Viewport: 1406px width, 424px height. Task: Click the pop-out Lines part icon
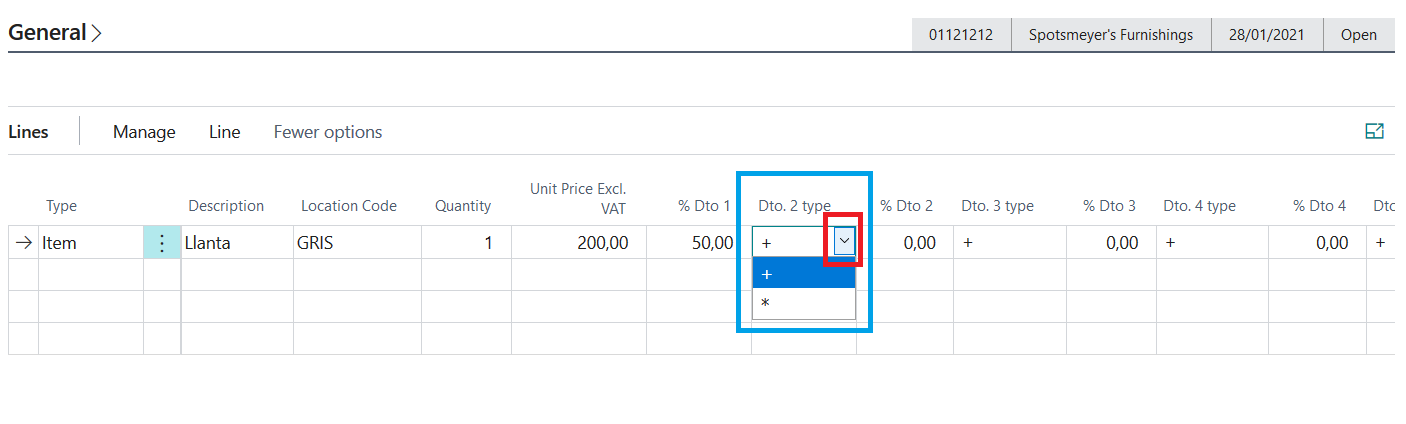pos(1374,131)
